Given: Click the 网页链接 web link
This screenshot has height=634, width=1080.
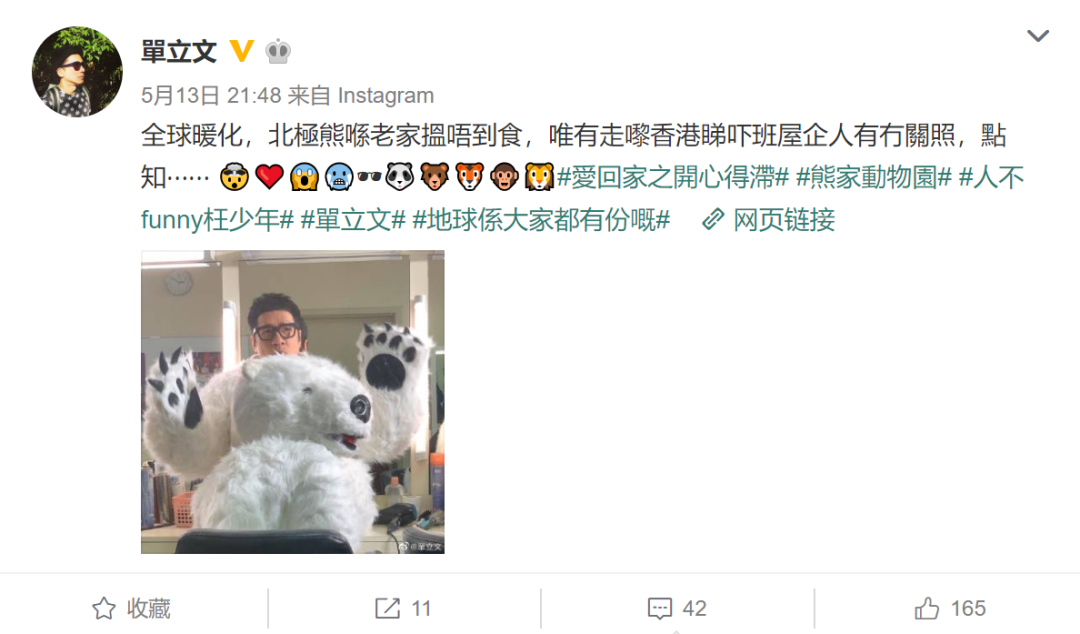Looking at the screenshot, I should [x=784, y=220].
